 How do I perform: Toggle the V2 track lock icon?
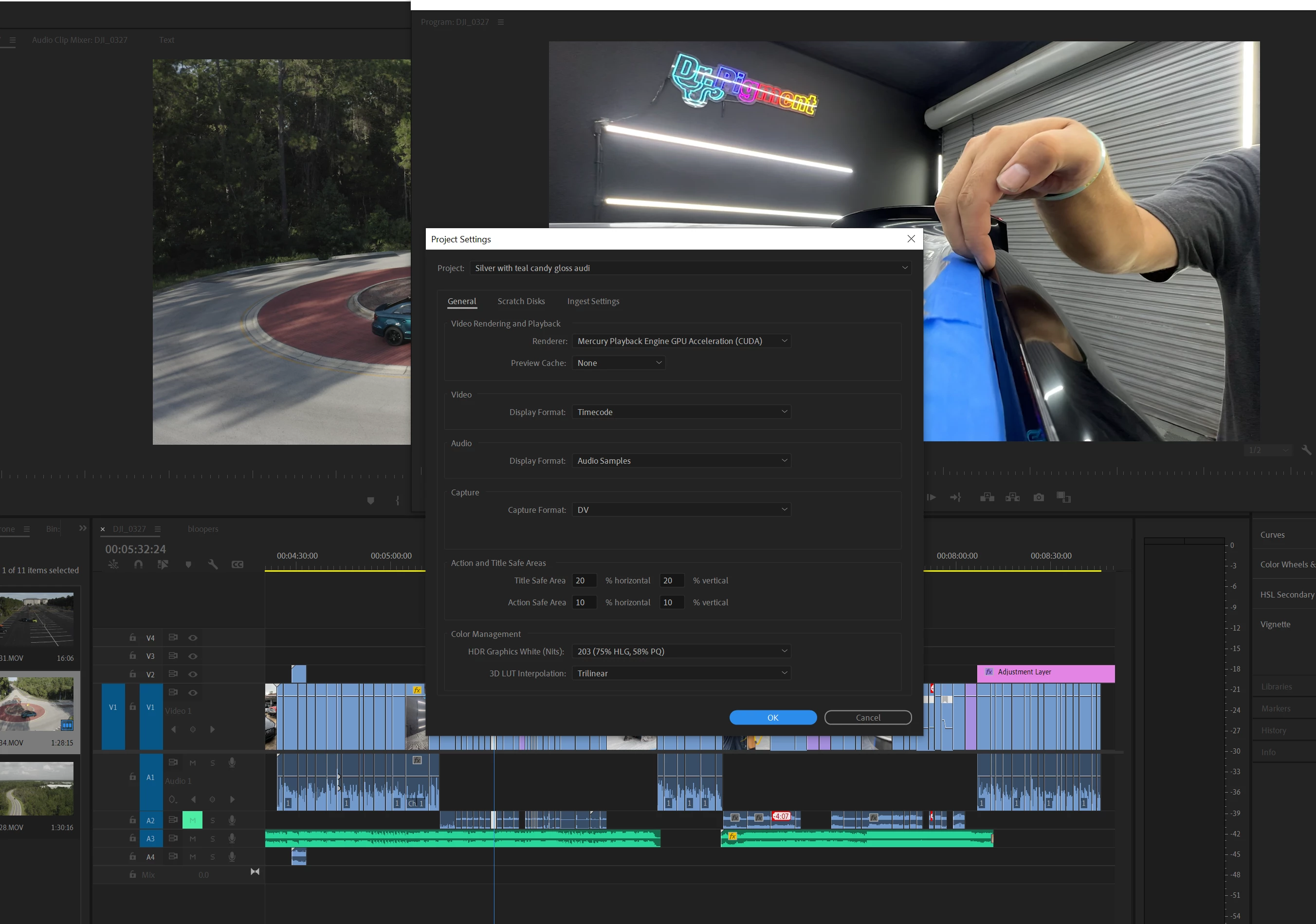[x=132, y=674]
